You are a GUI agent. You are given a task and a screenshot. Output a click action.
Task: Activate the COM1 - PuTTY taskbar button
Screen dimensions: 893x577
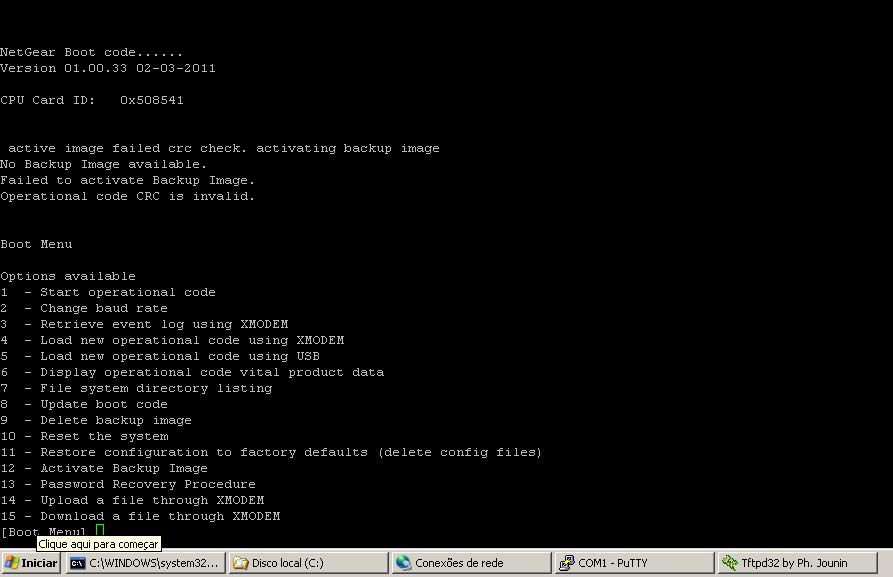(x=634, y=563)
